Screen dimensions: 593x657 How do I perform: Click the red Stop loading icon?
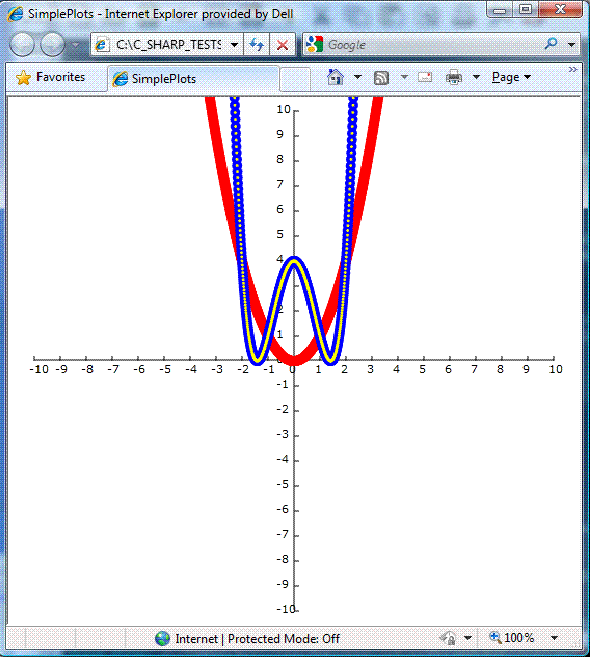pos(282,44)
